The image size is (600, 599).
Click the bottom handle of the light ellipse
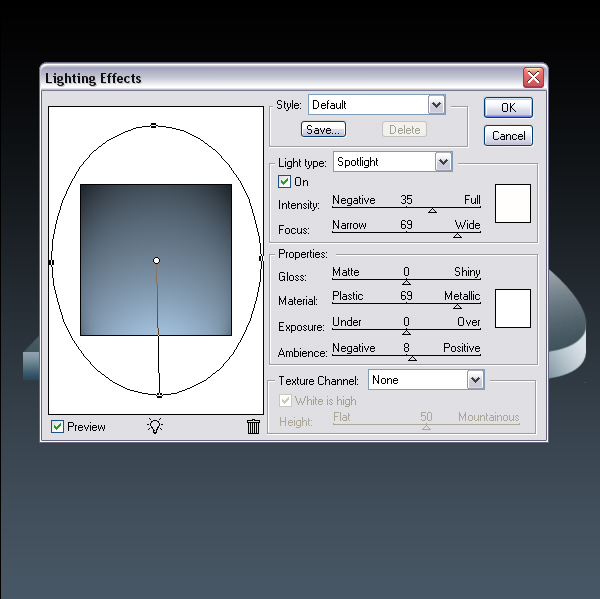[160, 395]
